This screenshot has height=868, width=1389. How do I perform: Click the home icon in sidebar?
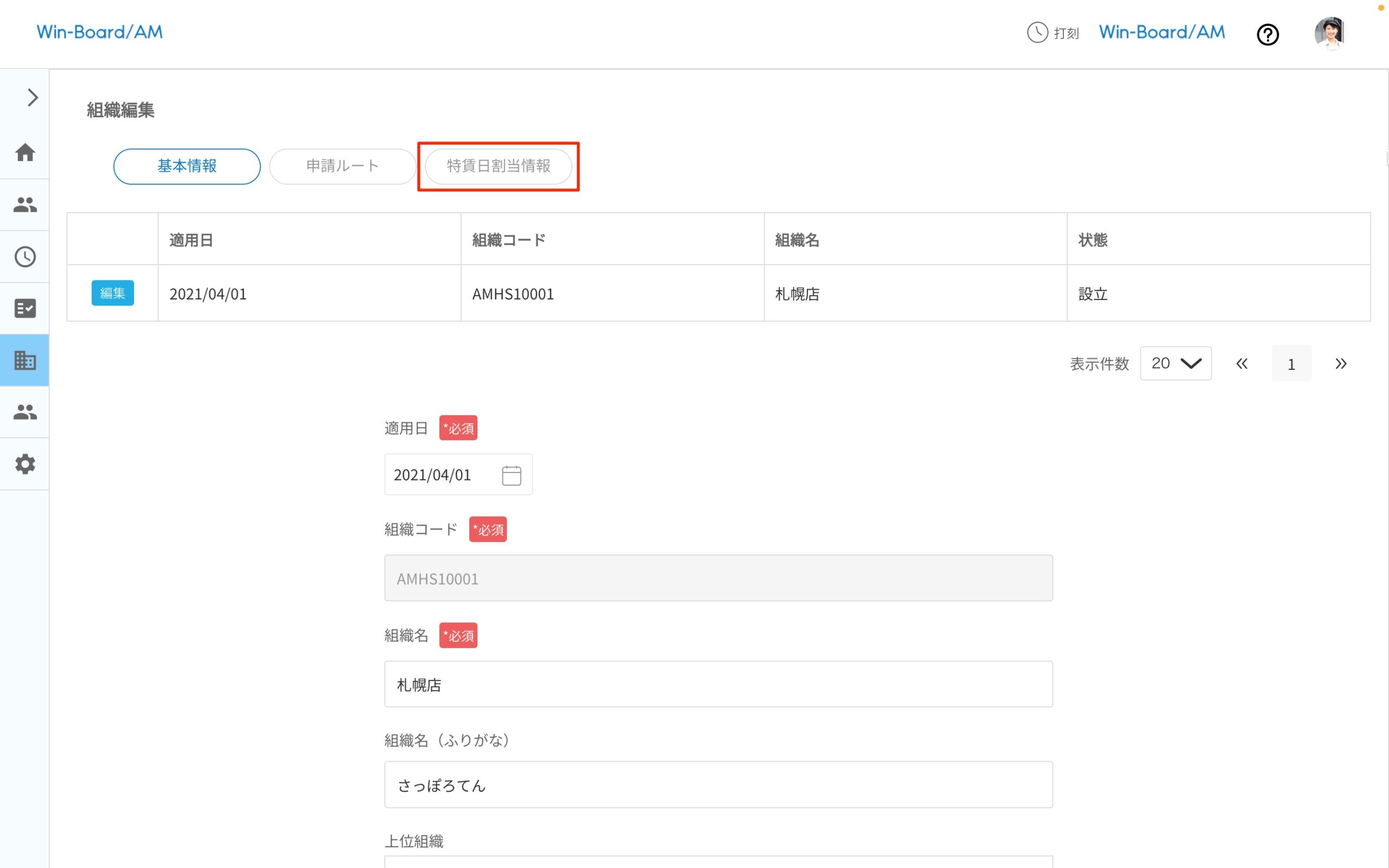[x=24, y=152]
